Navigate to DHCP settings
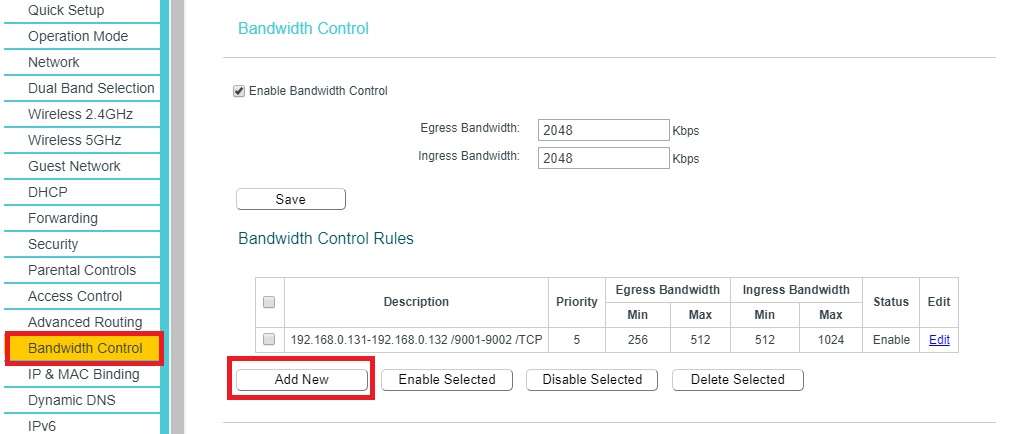 tap(48, 192)
